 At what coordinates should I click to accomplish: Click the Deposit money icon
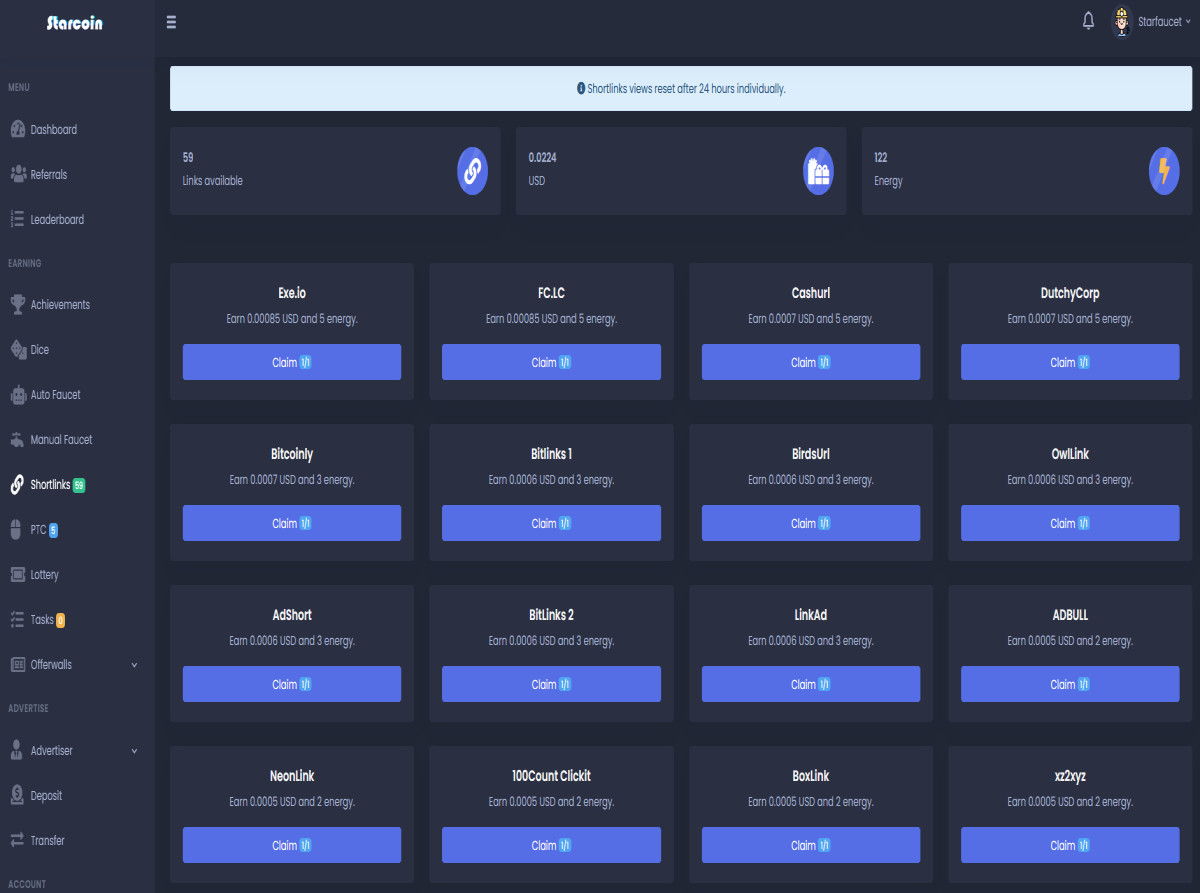pyautogui.click(x=17, y=795)
